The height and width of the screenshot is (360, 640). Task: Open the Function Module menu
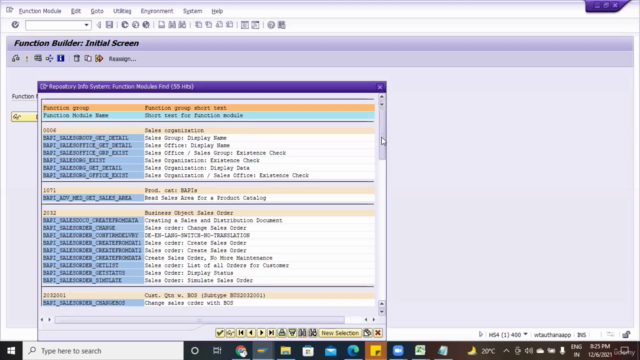[40, 11]
